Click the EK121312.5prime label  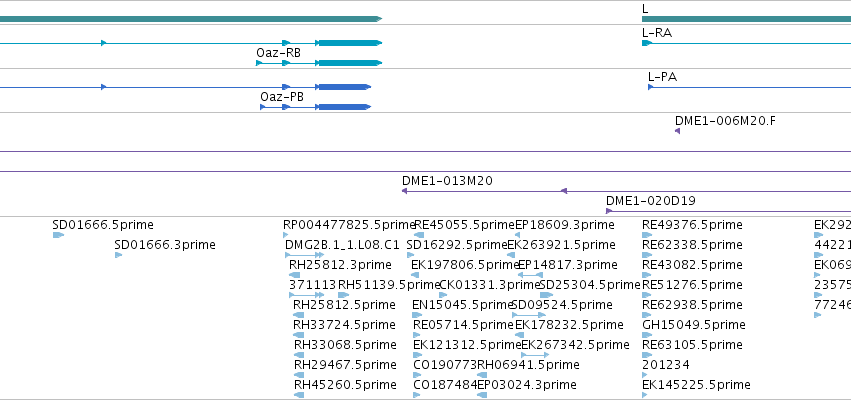[467, 345]
